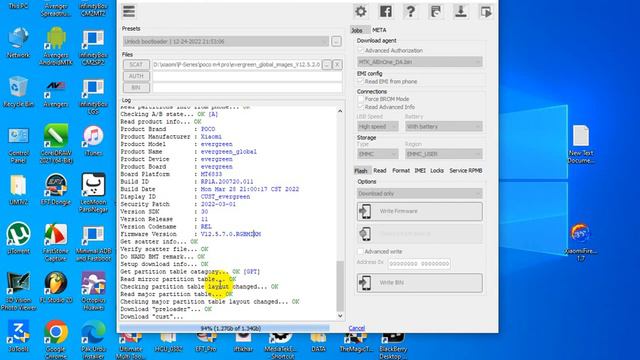
Task: Expand Region EMMC_USER dropdown
Action: [444, 154]
